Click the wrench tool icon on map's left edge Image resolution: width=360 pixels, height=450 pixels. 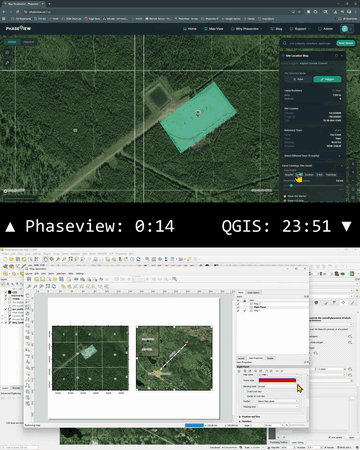point(7,63)
